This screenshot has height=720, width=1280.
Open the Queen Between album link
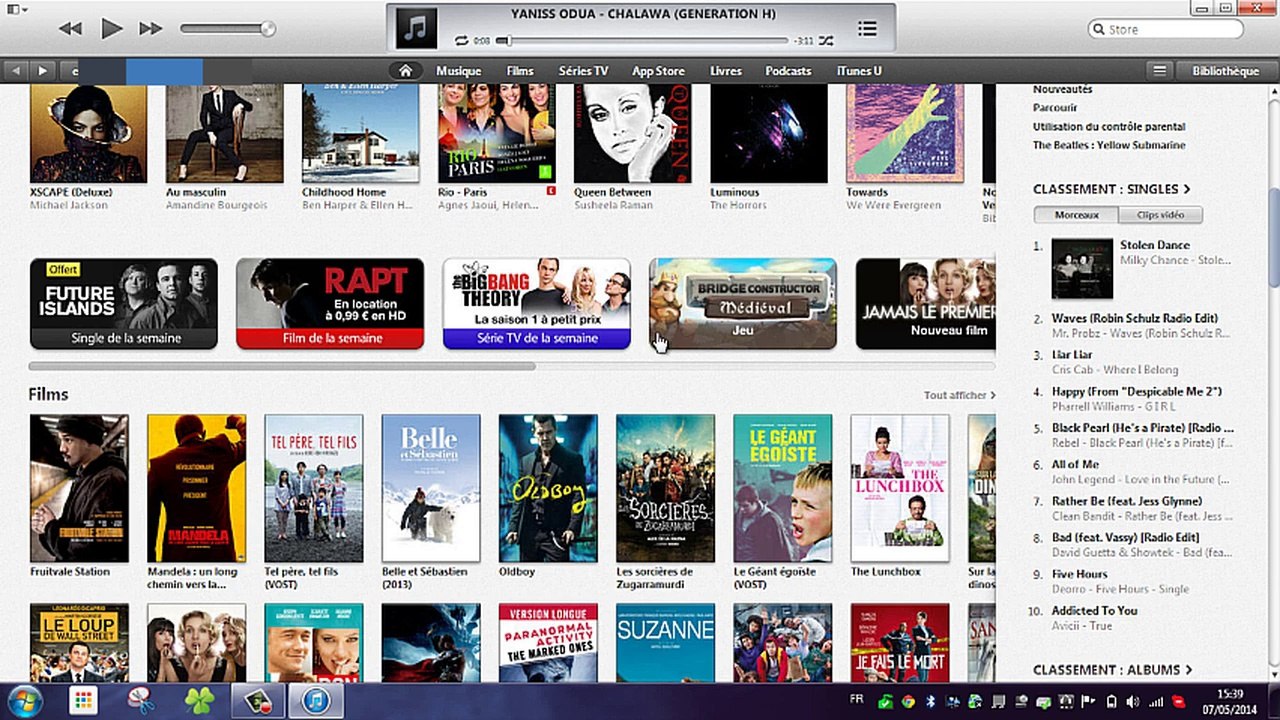(x=612, y=192)
